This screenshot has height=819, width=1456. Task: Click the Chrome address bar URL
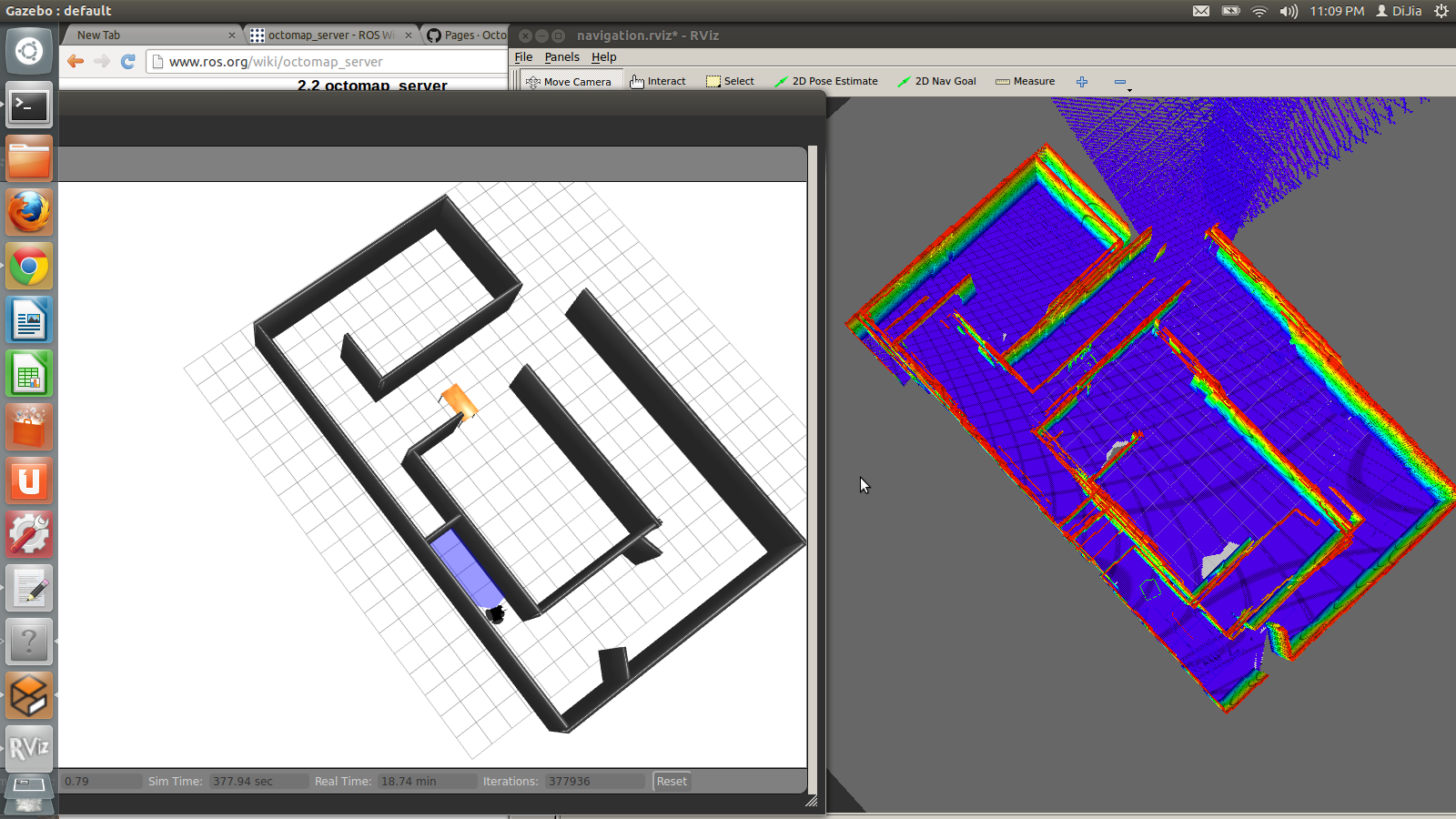[x=276, y=61]
